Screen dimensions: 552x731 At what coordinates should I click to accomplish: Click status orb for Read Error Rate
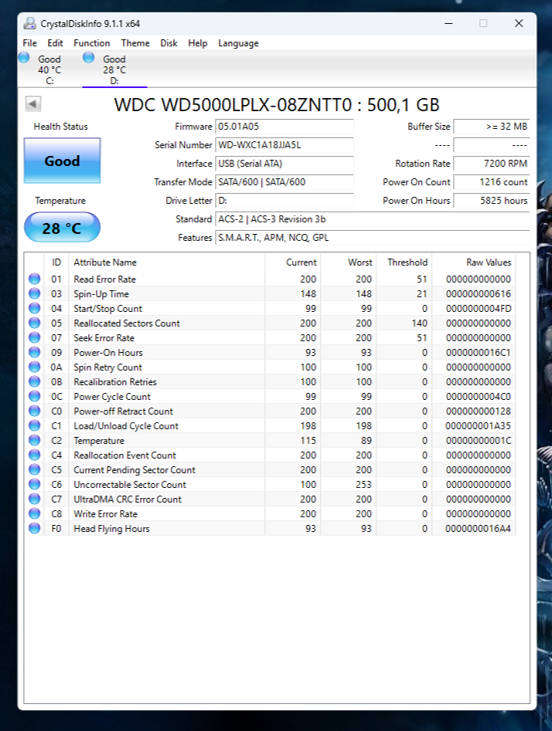pos(34,279)
